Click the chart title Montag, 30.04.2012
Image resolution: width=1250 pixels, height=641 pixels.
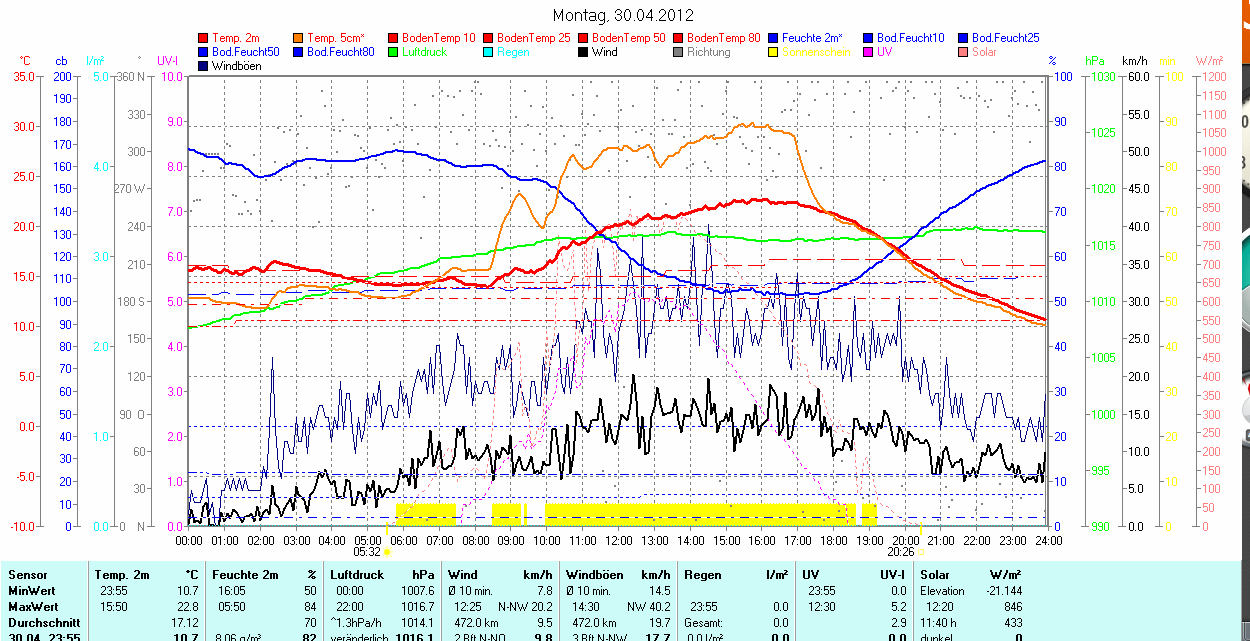pos(623,15)
